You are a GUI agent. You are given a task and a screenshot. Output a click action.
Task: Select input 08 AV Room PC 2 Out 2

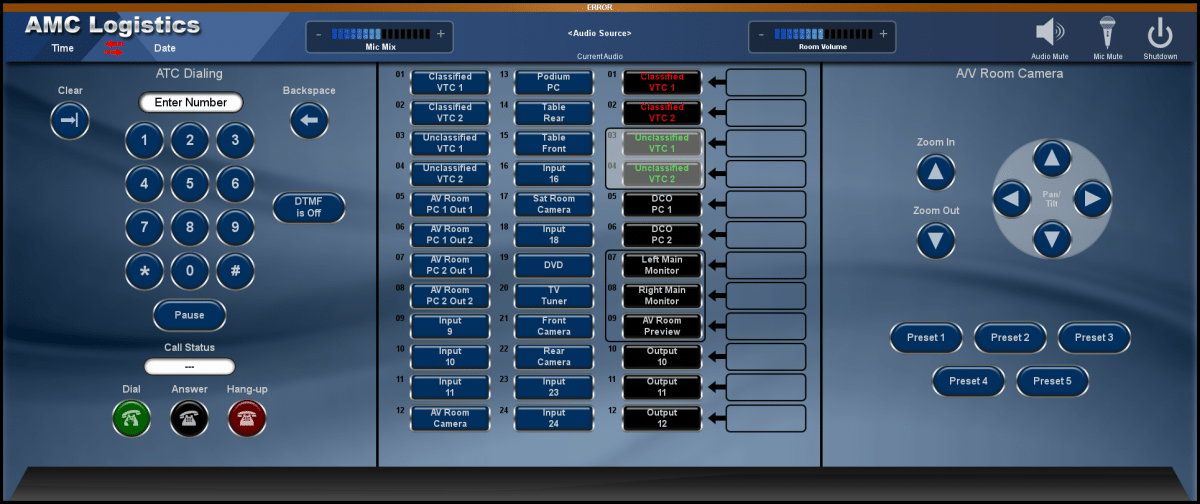450,295
